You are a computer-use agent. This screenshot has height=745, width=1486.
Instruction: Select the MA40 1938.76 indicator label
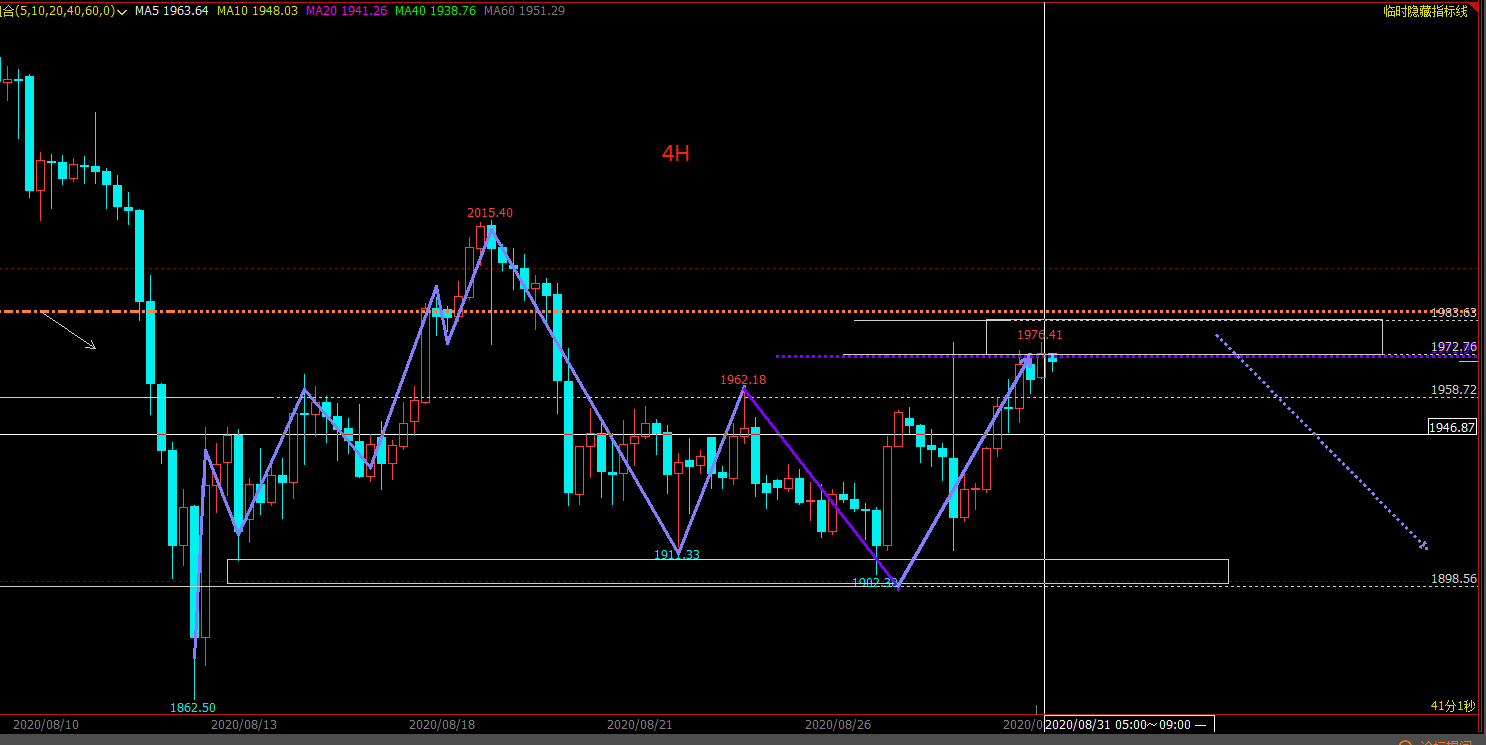[x=435, y=11]
